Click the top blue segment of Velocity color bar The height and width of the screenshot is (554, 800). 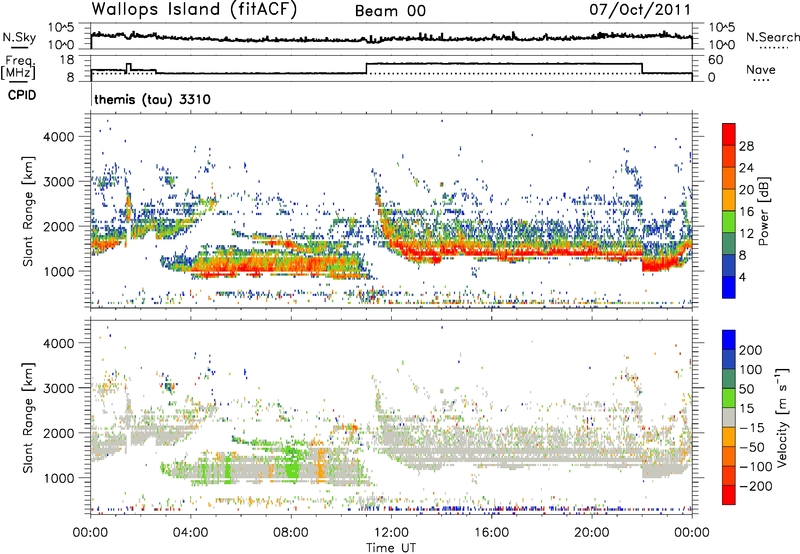(729, 340)
